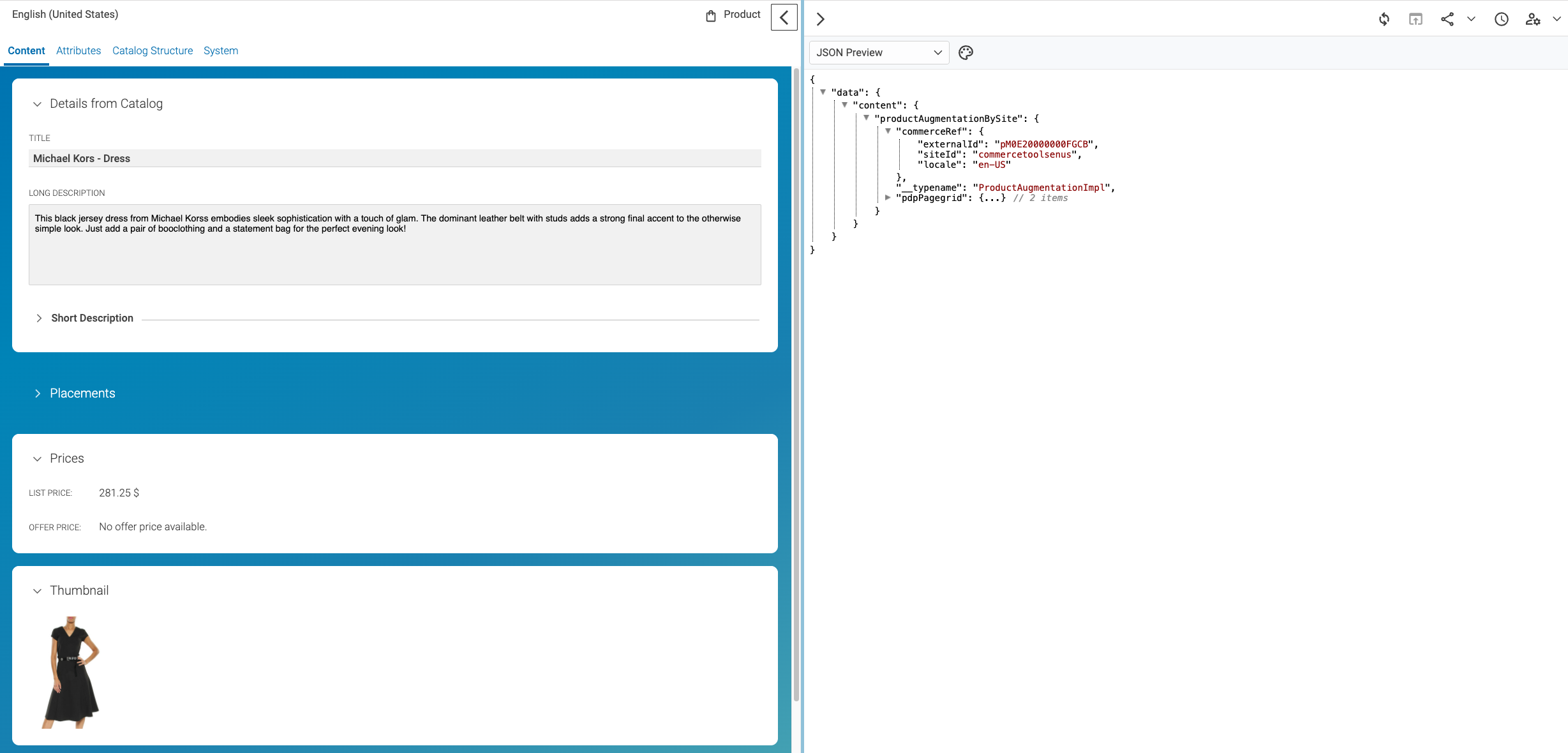Collapse the commerceRef JSON node
Image resolution: width=1568 pixels, height=753 pixels.
(888, 131)
